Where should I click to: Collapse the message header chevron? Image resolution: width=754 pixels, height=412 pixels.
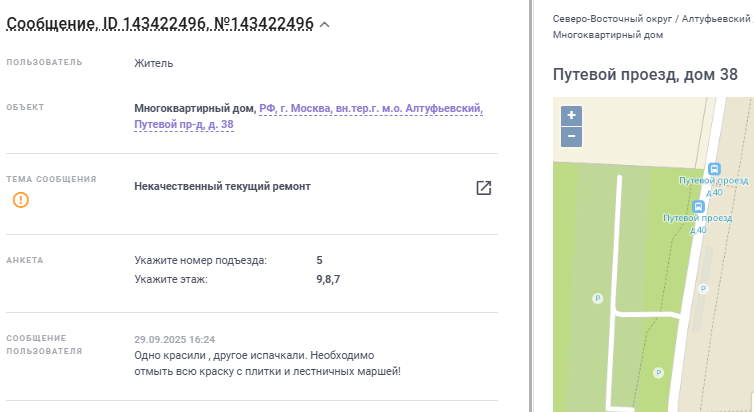[325, 23]
